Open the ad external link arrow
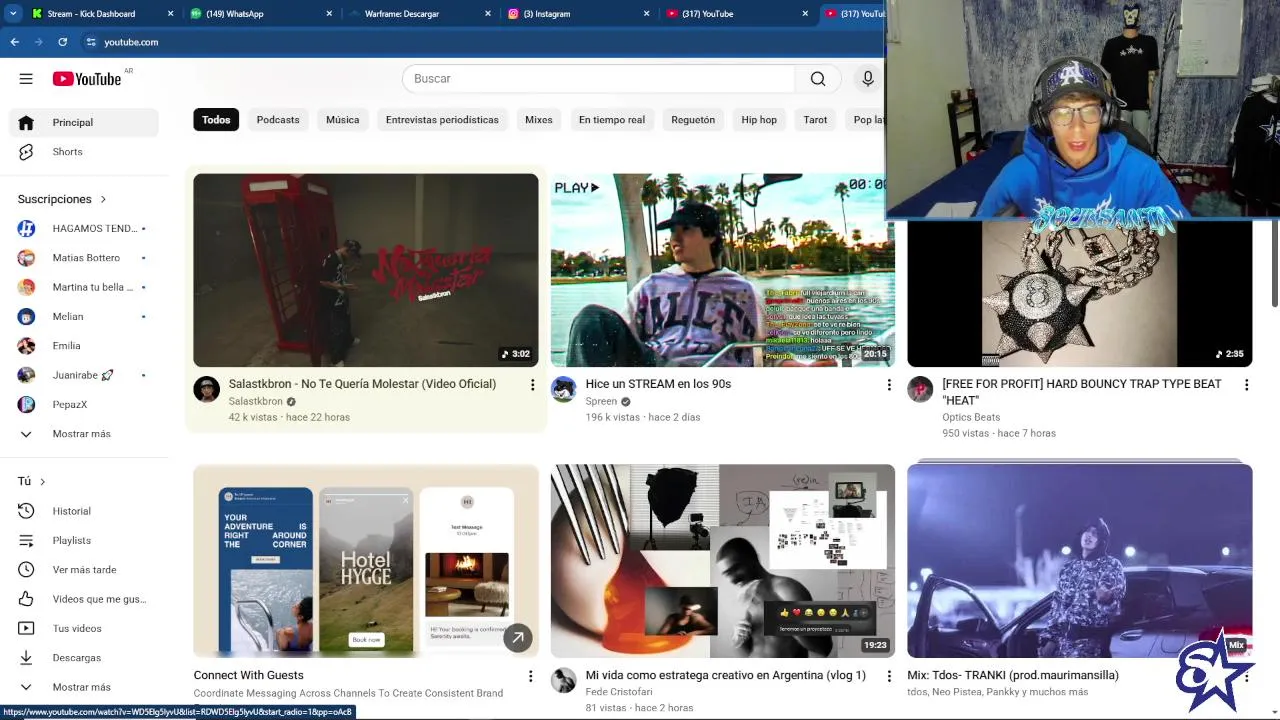Screen dimensions: 1280x720 click(x=517, y=637)
